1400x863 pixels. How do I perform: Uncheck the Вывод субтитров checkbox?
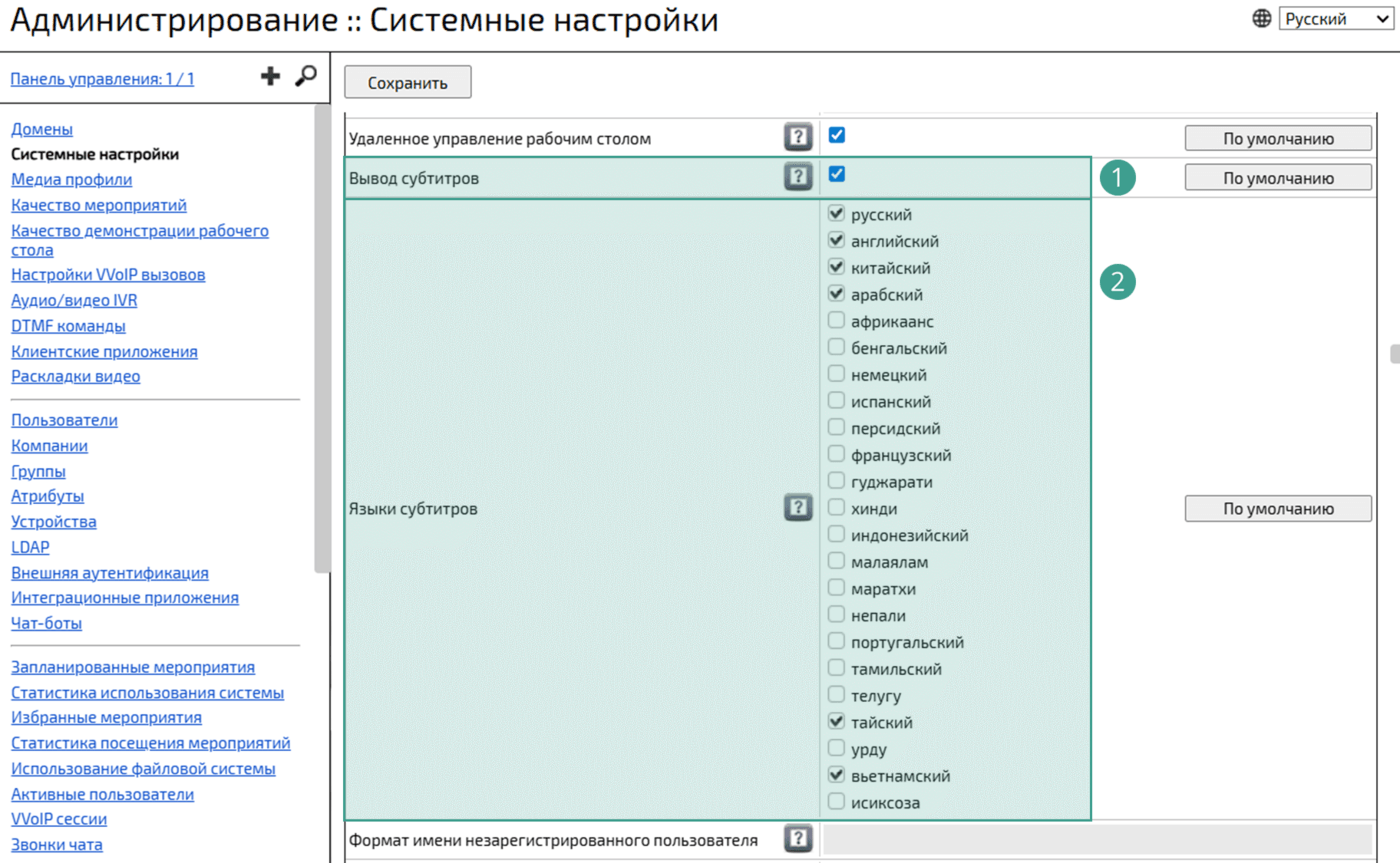point(837,174)
